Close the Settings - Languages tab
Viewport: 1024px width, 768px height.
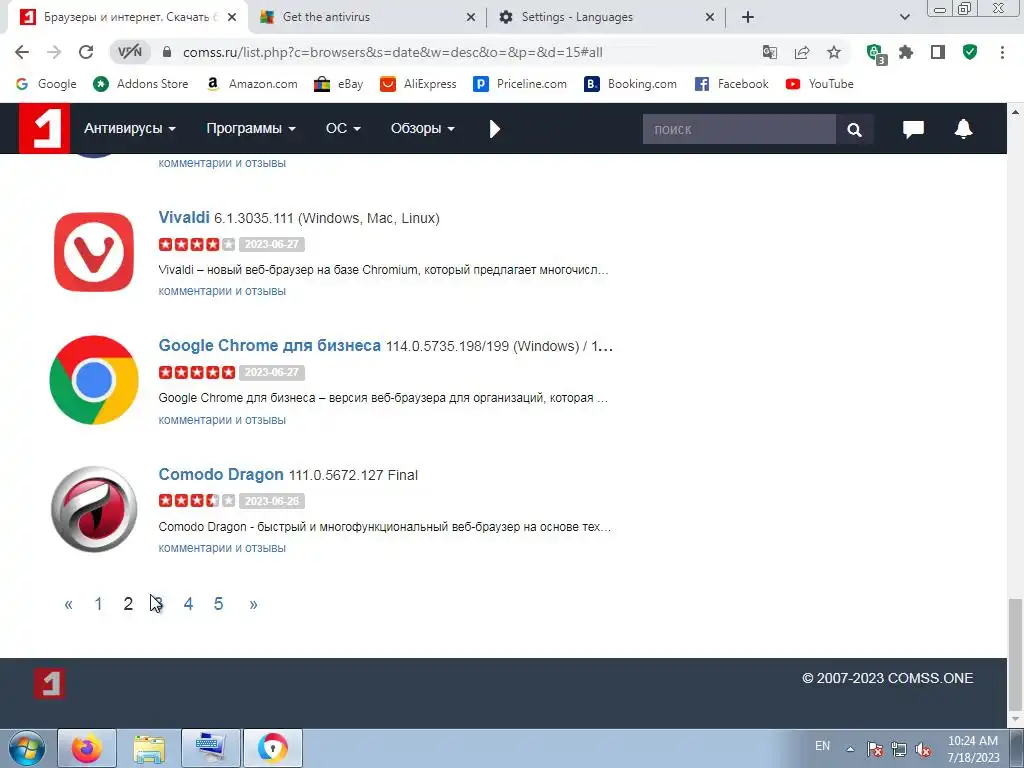point(710,18)
